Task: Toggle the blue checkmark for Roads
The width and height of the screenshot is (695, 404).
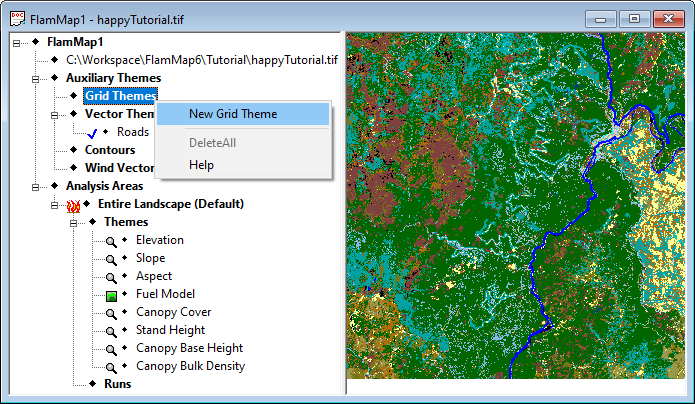Action: (x=92, y=133)
